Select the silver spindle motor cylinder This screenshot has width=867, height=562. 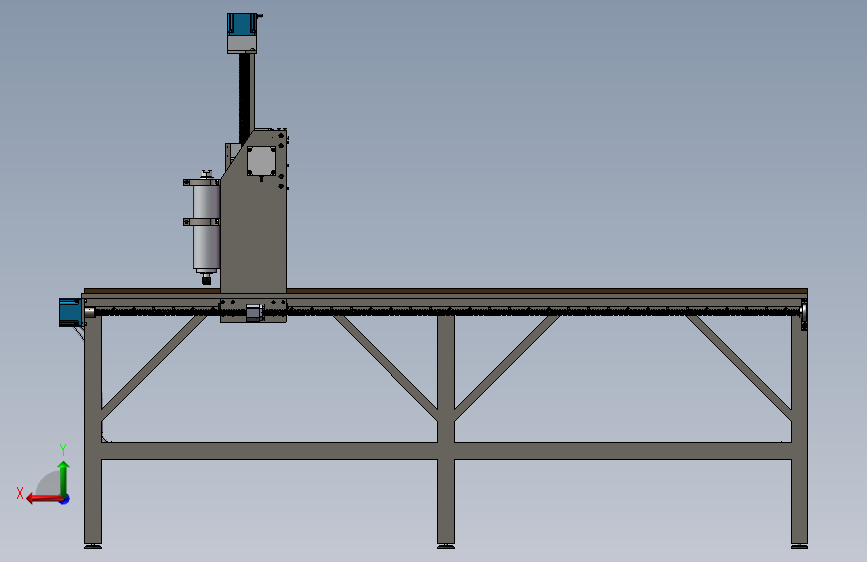(x=206, y=228)
